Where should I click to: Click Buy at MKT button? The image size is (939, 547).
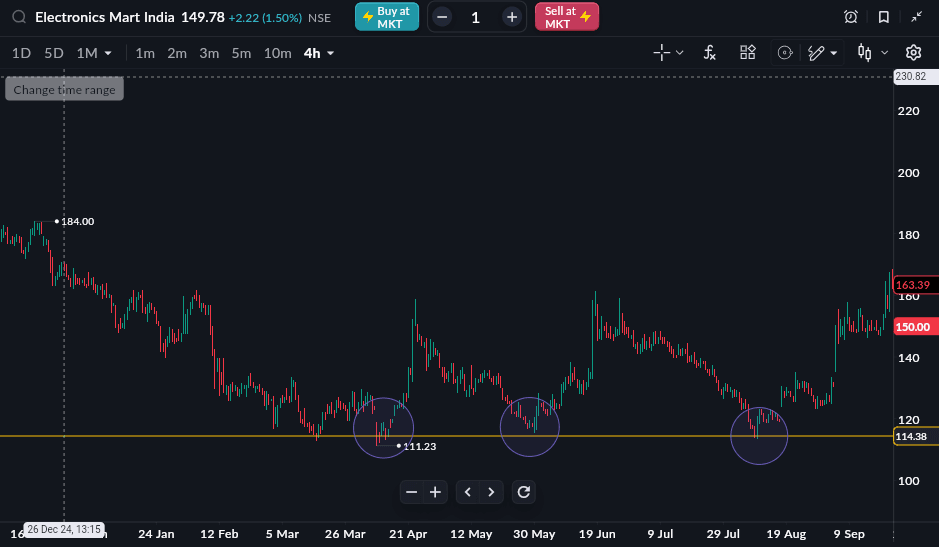pyautogui.click(x=387, y=17)
